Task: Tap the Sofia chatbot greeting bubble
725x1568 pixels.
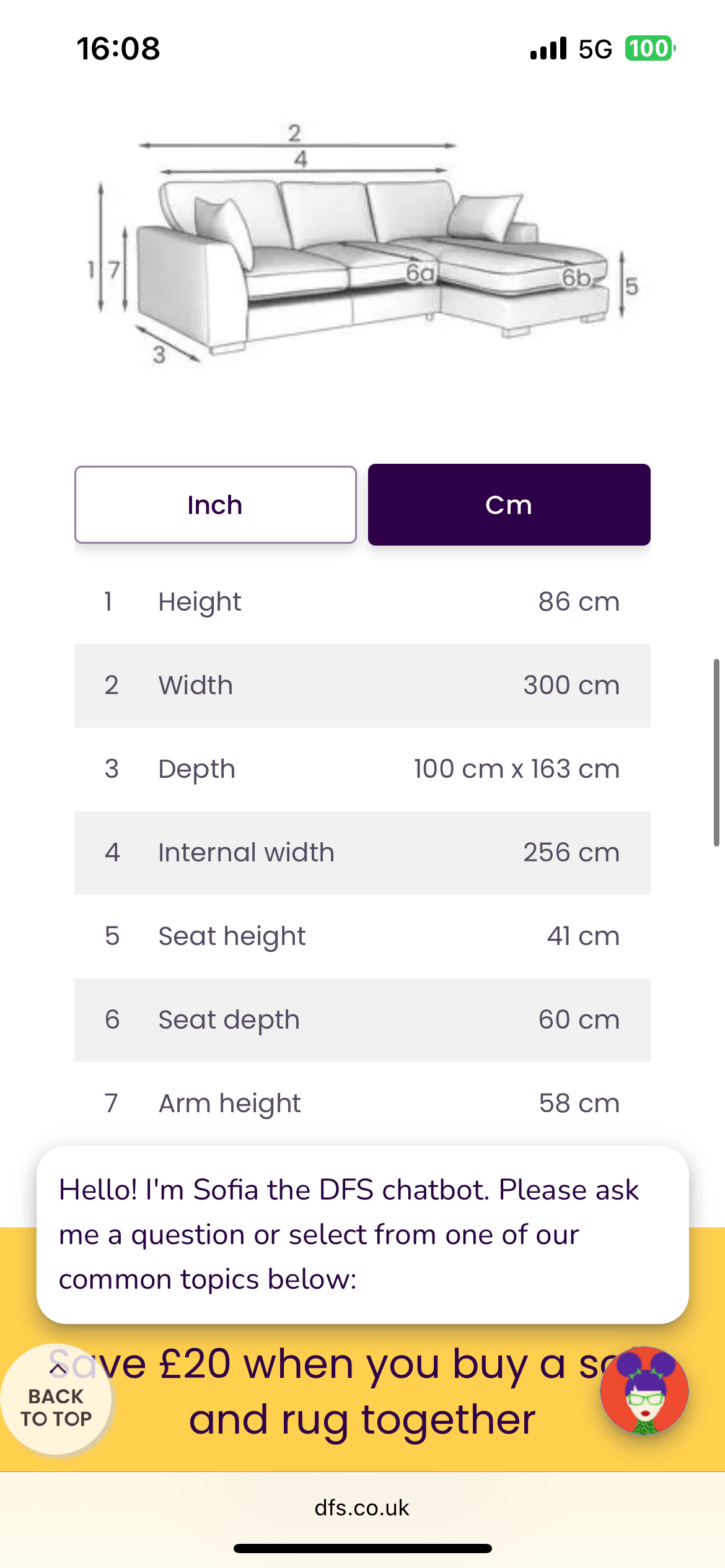Action: pyautogui.click(x=362, y=1234)
